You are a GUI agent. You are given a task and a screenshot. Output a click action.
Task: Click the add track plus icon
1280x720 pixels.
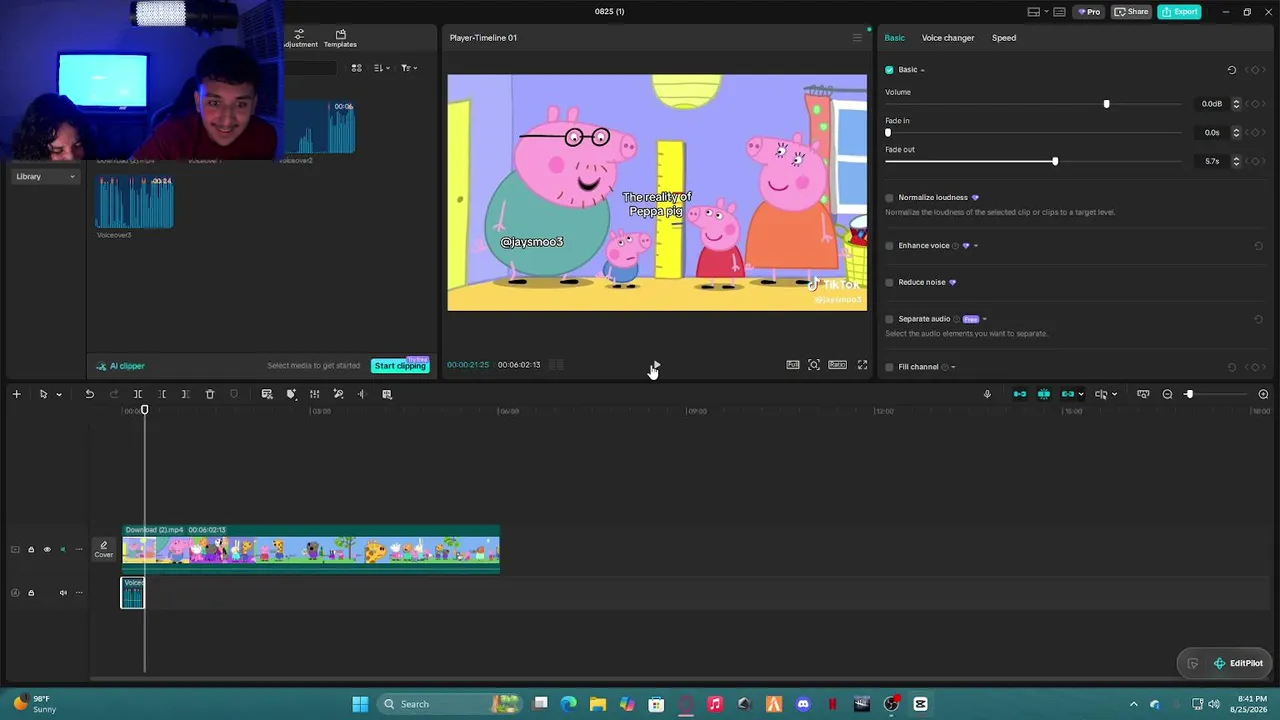(x=16, y=394)
